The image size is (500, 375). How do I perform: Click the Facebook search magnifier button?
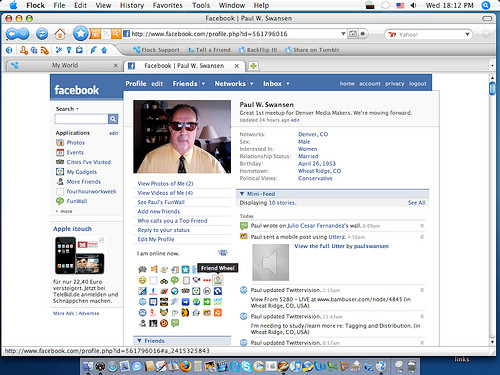(113, 119)
